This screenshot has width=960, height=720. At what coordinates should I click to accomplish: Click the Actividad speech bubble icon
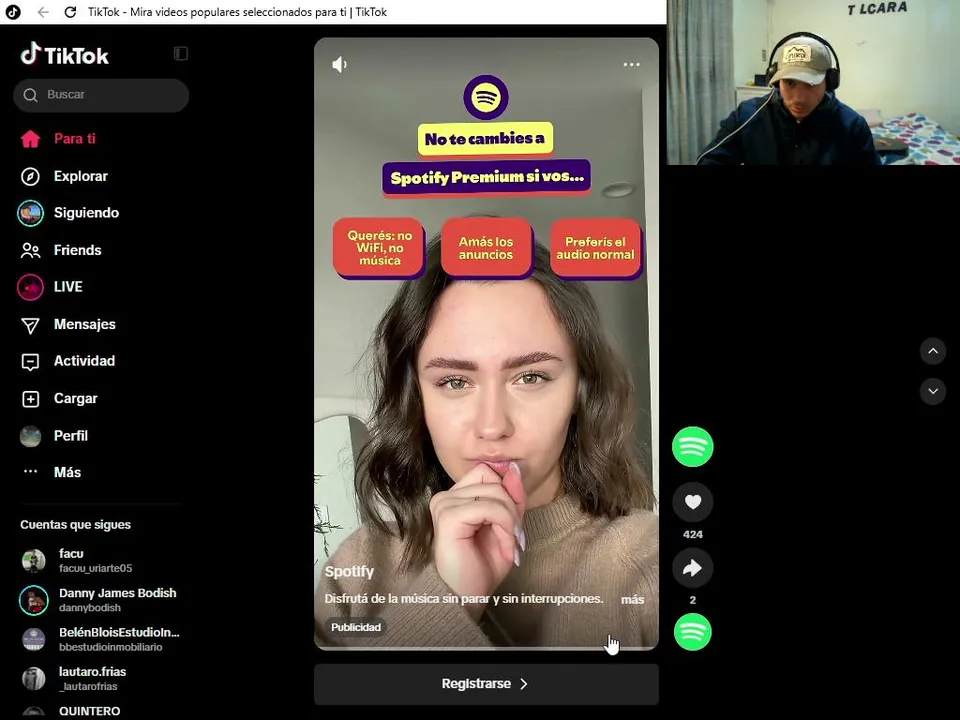pos(30,362)
